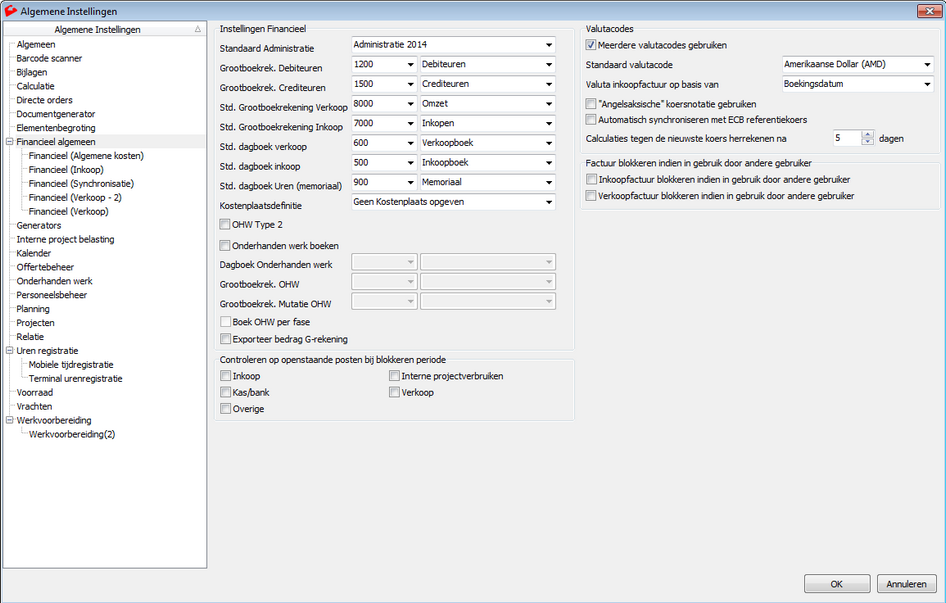
Task: Select Financieel (Inkoop) tree item
Action: pyautogui.click(x=66, y=170)
